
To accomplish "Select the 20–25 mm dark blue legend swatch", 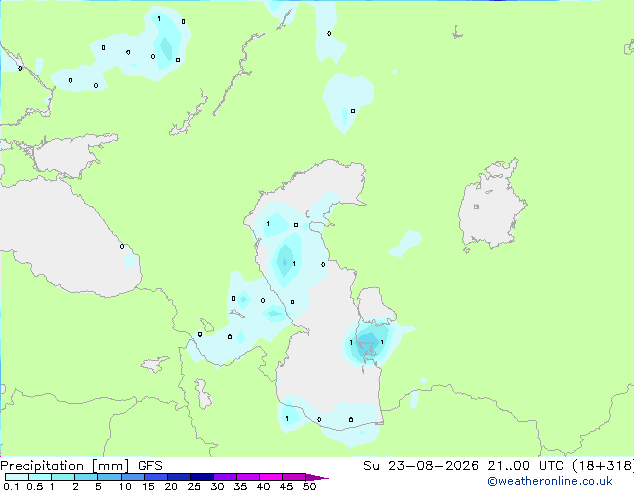I will tap(178, 477).
